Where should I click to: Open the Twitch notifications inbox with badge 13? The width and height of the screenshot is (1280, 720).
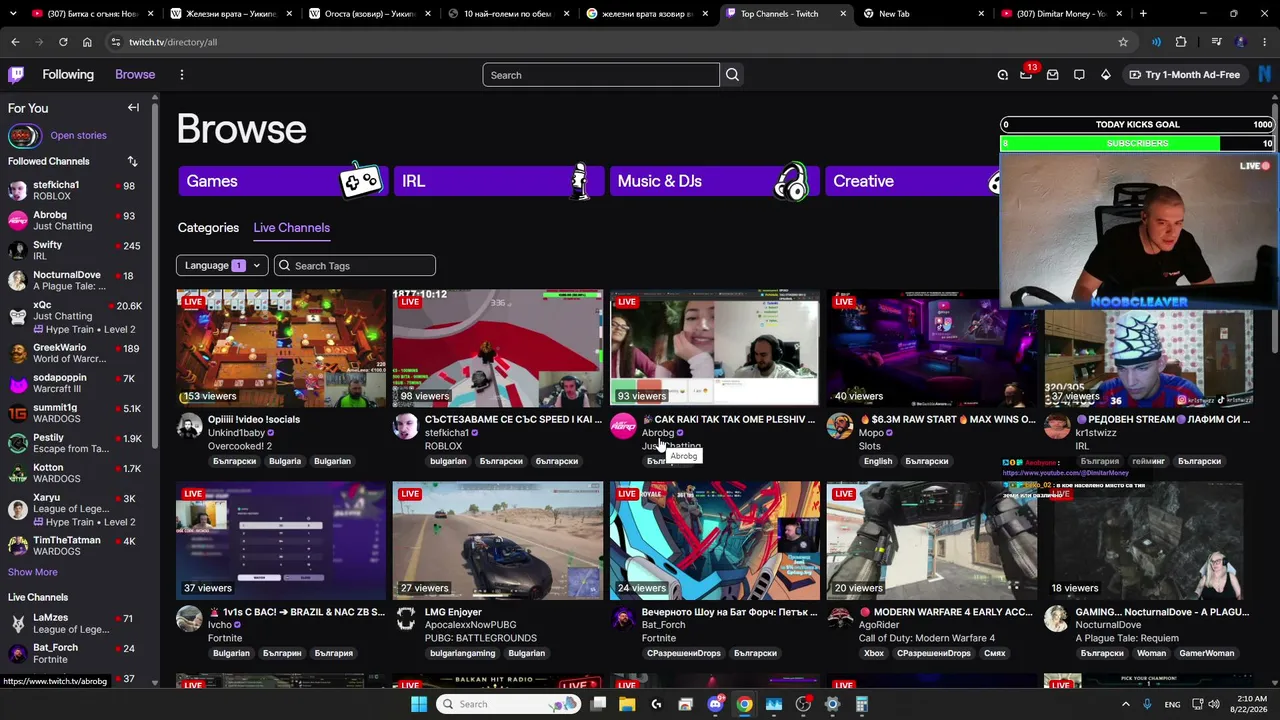tap(1026, 75)
